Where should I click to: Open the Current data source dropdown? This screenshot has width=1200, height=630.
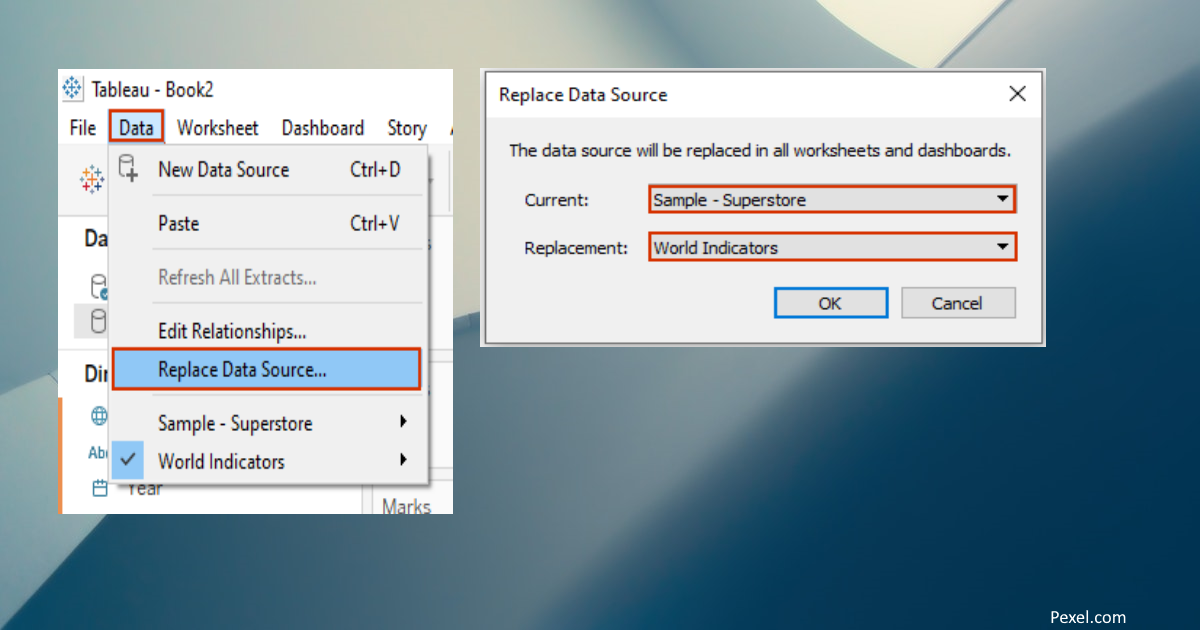[832, 199]
